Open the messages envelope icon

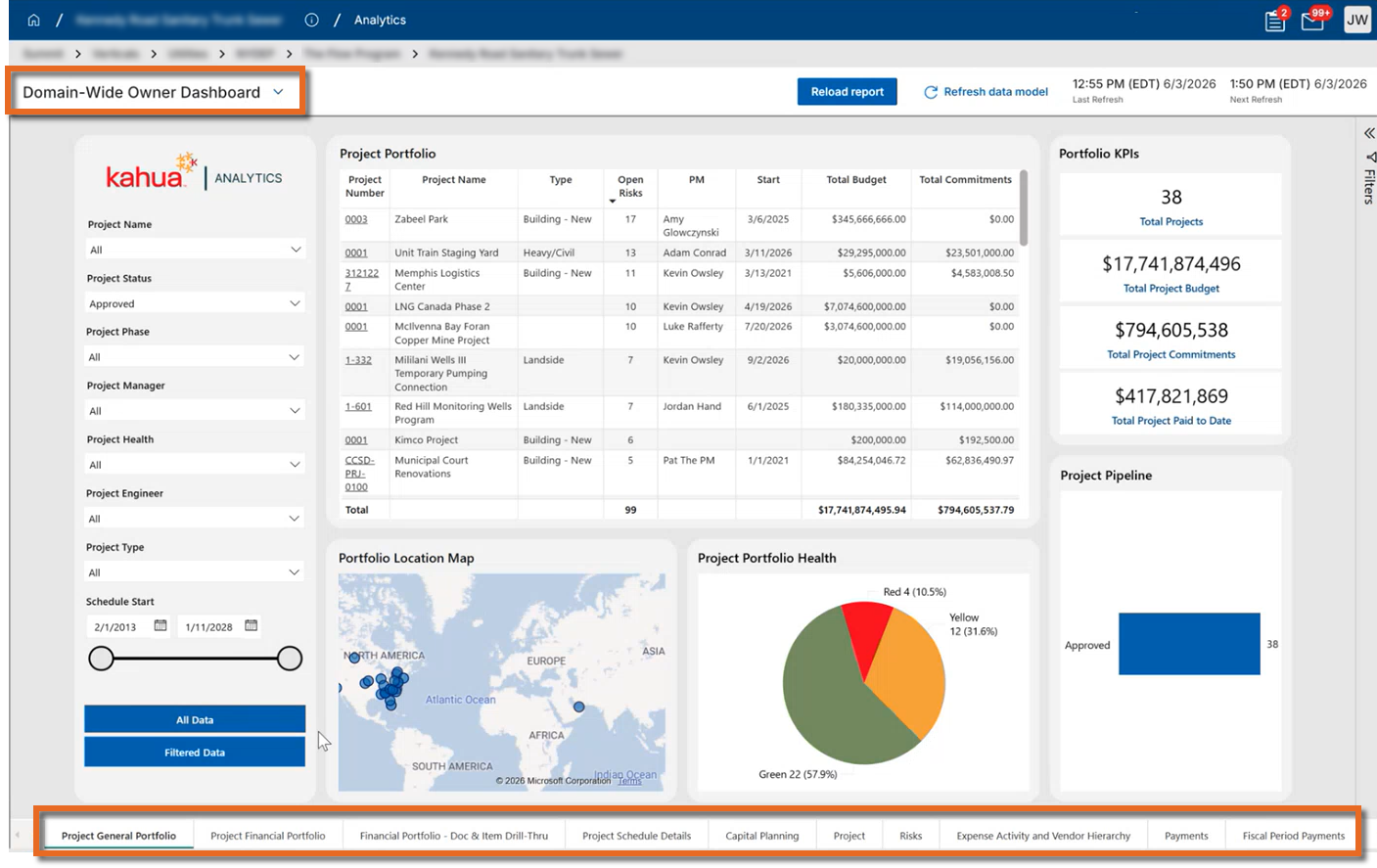pyautogui.click(x=1312, y=21)
